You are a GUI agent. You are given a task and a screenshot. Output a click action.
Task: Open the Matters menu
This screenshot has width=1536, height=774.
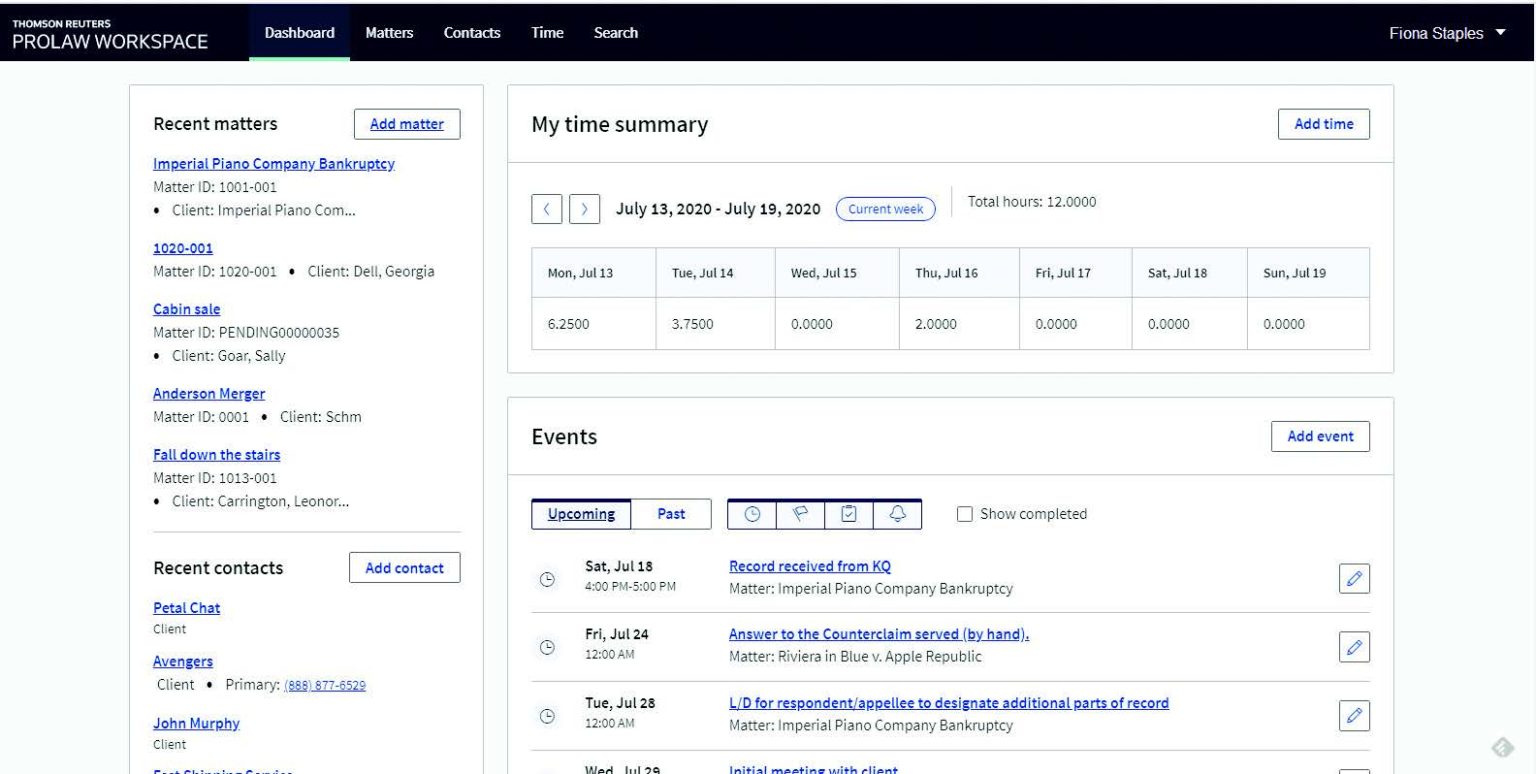point(389,32)
